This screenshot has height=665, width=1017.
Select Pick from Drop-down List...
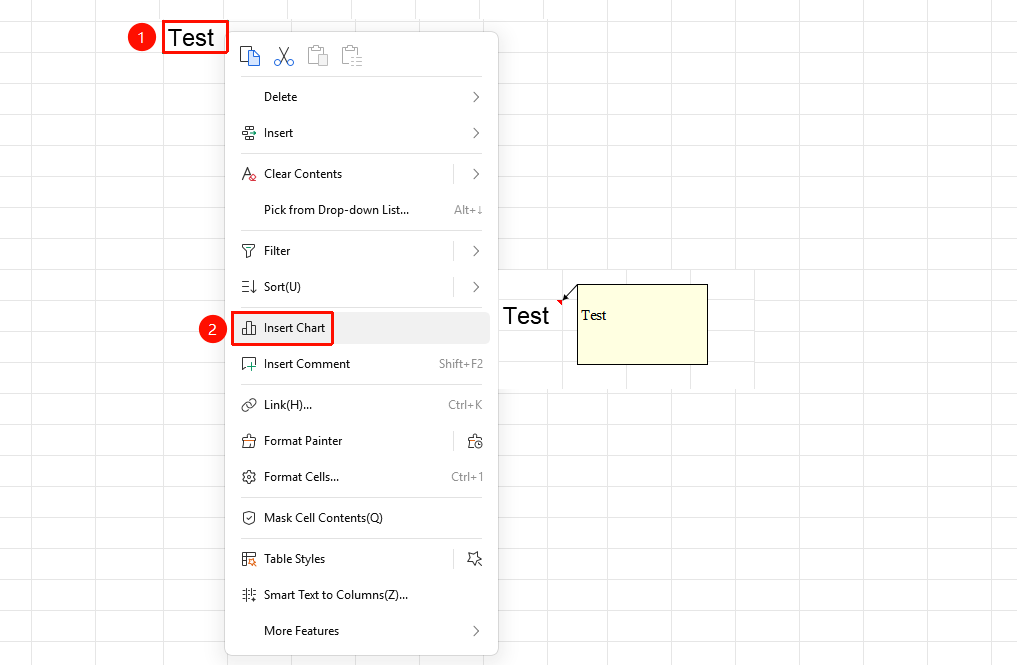click(361, 210)
